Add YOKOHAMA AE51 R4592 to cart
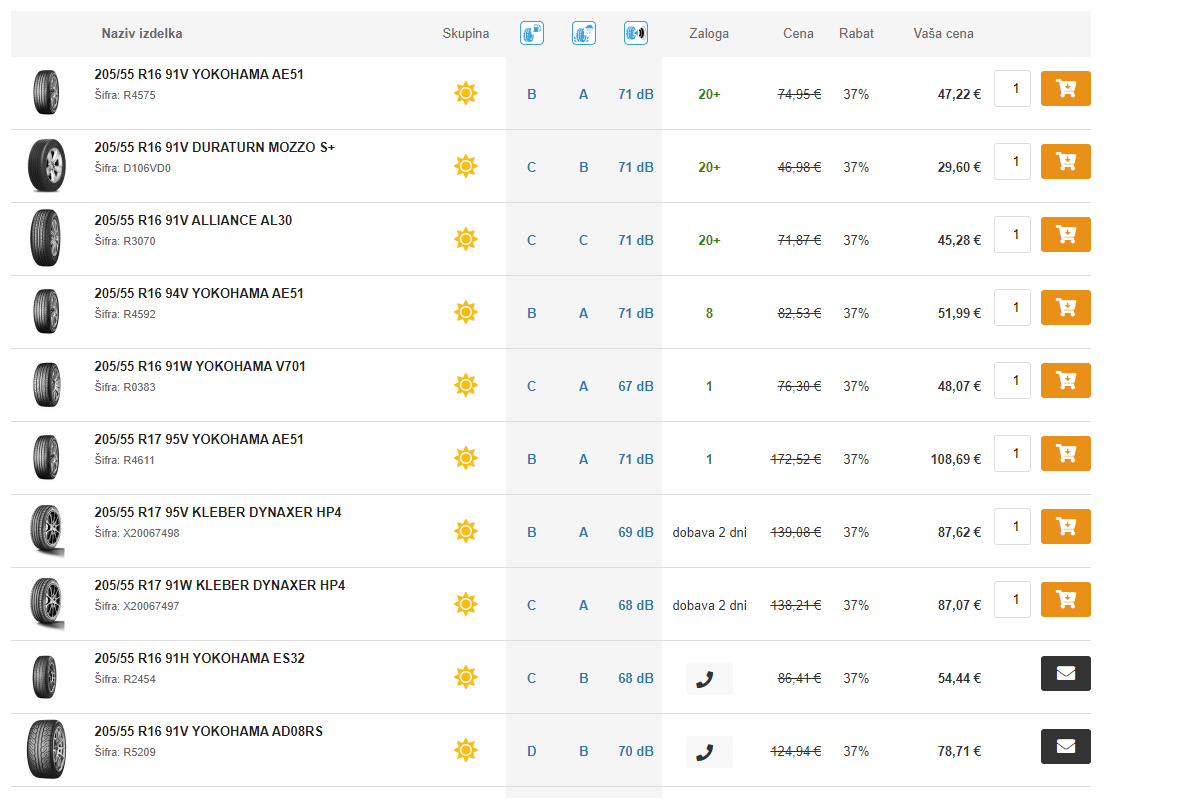The height and width of the screenshot is (800, 1200). (x=1066, y=307)
